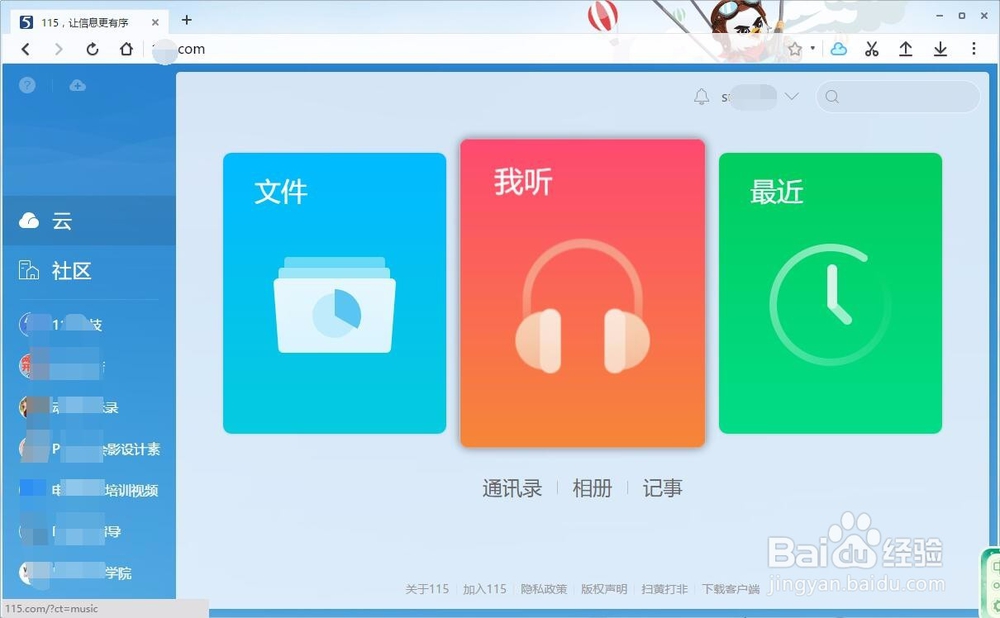Image resolution: width=1000 pixels, height=618 pixels.
Task: Open the 文件 files card
Action: (x=334, y=293)
